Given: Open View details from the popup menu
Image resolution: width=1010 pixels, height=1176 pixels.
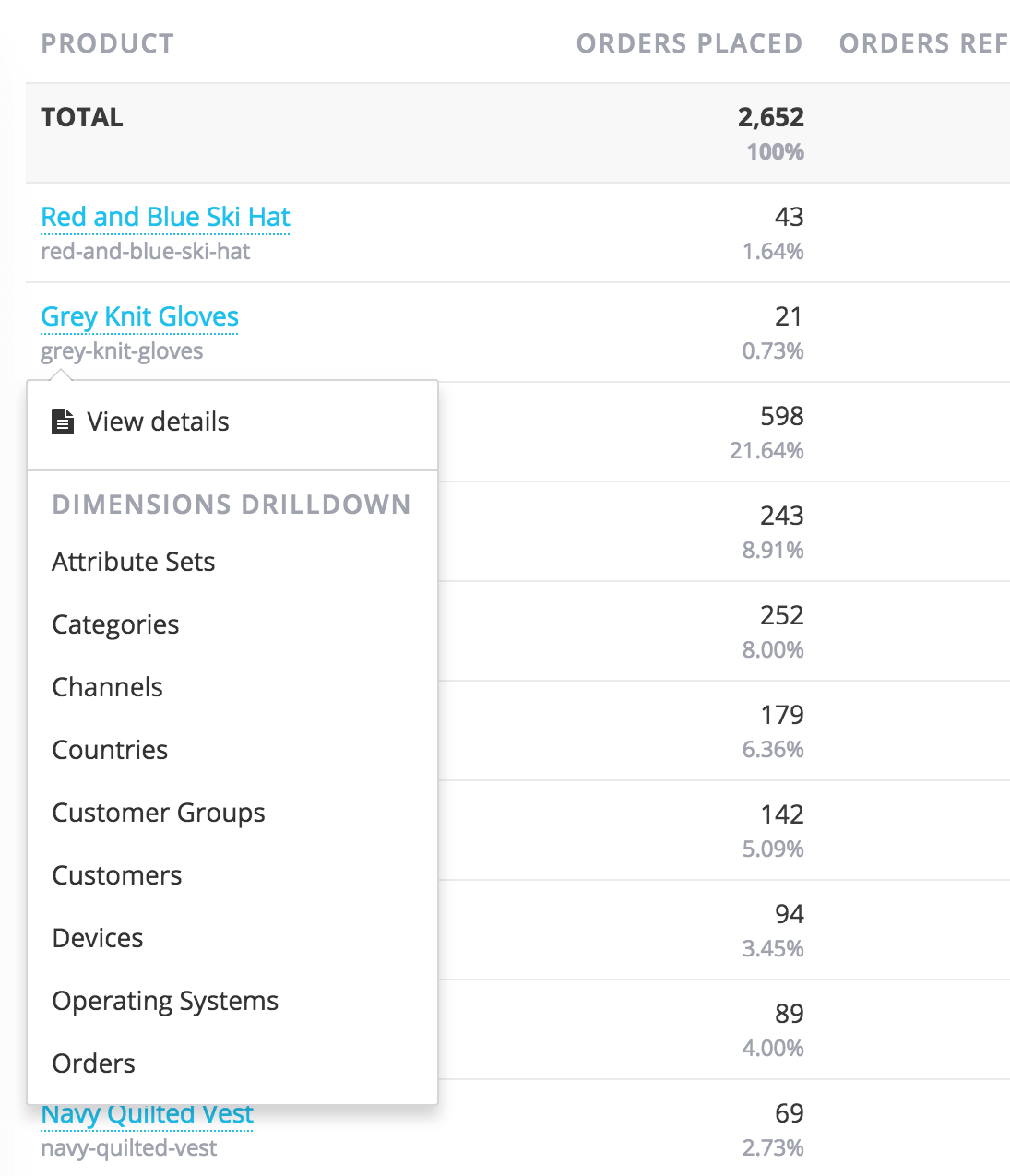Looking at the screenshot, I should (x=158, y=422).
